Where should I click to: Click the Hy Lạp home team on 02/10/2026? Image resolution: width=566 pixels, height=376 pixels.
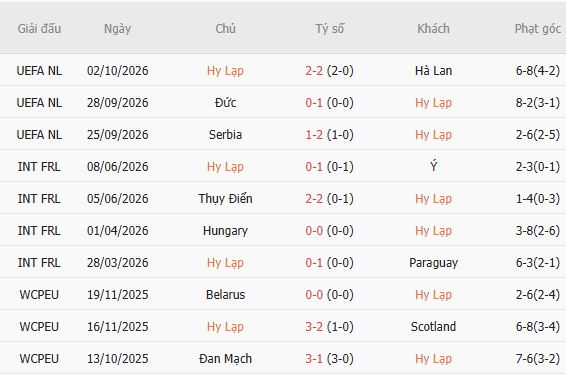tap(225, 71)
